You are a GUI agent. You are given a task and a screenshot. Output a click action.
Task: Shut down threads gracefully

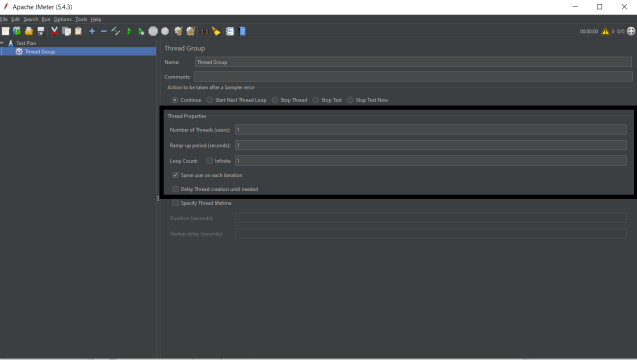click(x=165, y=31)
